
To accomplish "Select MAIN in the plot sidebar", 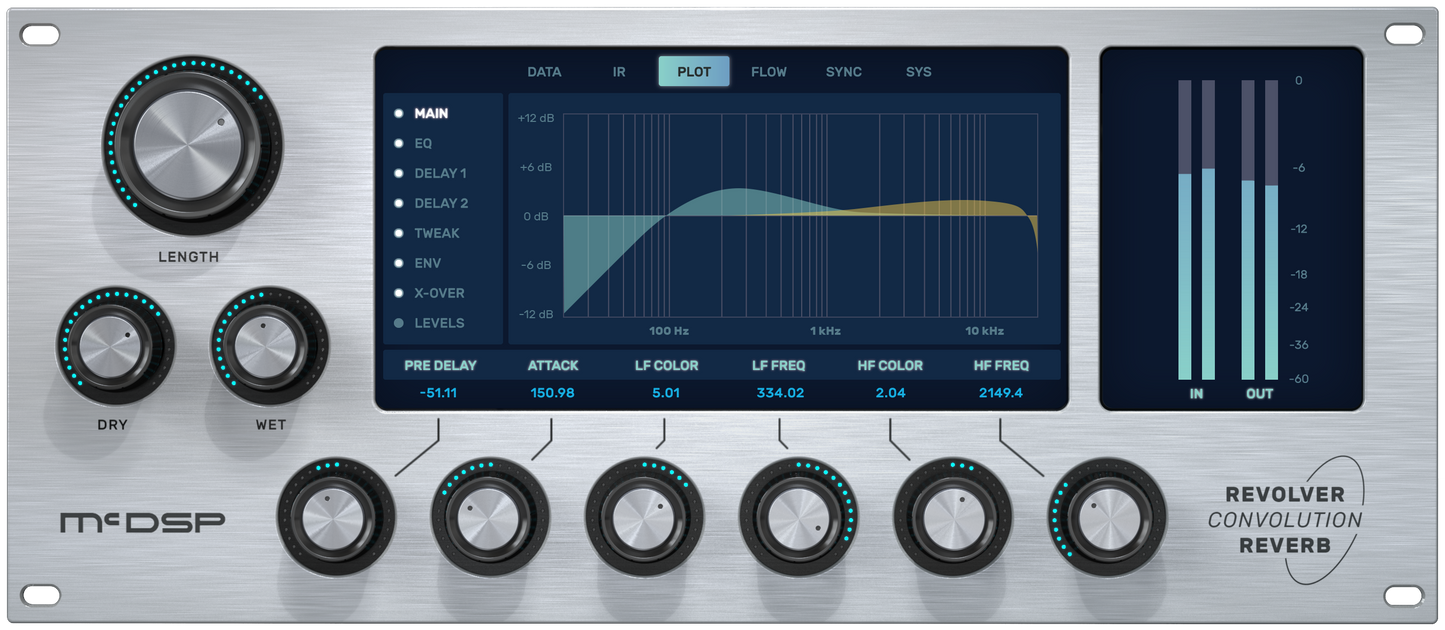I will pos(430,113).
